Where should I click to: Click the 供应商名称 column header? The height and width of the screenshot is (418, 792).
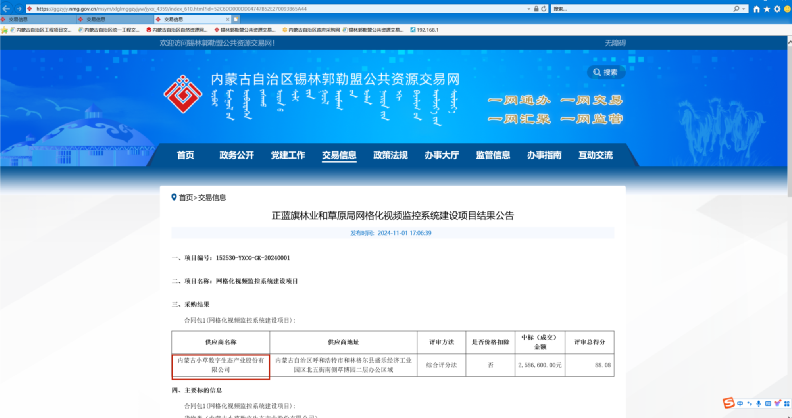pyautogui.click(x=221, y=342)
